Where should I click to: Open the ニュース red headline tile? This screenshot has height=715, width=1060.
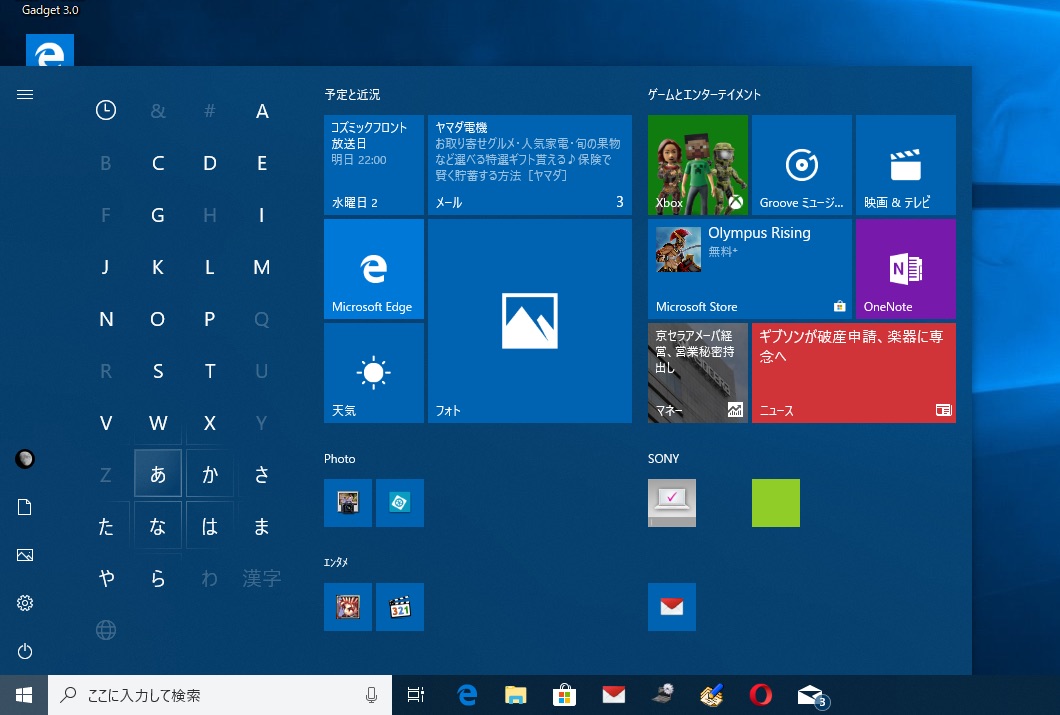tap(854, 373)
